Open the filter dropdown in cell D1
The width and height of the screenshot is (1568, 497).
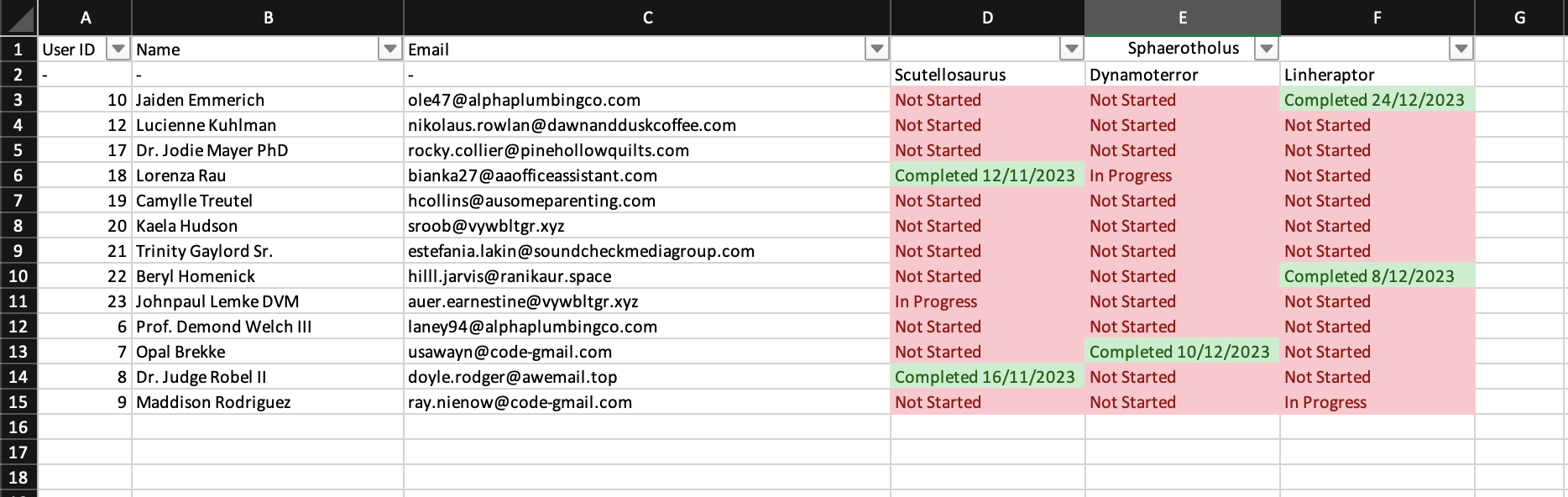click(1072, 50)
